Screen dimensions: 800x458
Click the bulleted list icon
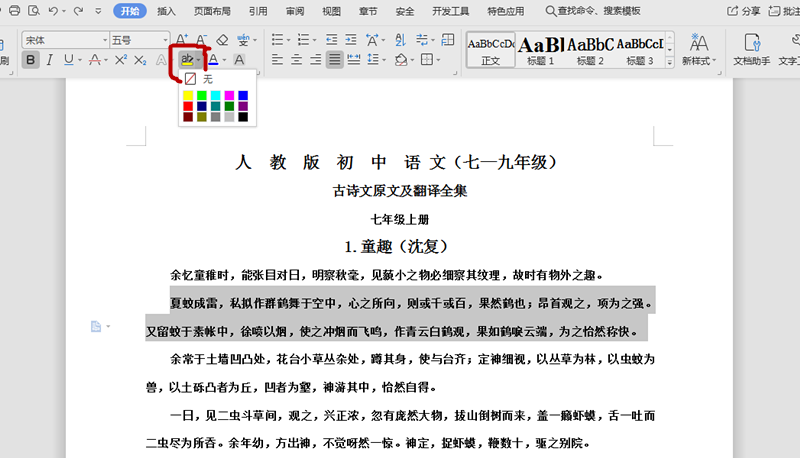pyautogui.click(x=277, y=39)
